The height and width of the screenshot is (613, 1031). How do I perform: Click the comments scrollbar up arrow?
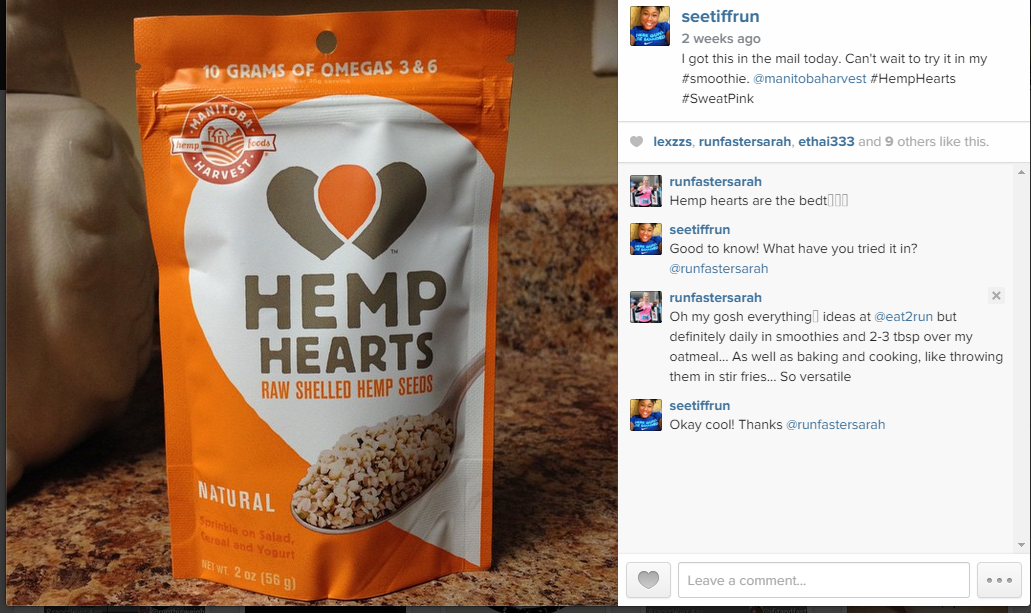[1021, 172]
